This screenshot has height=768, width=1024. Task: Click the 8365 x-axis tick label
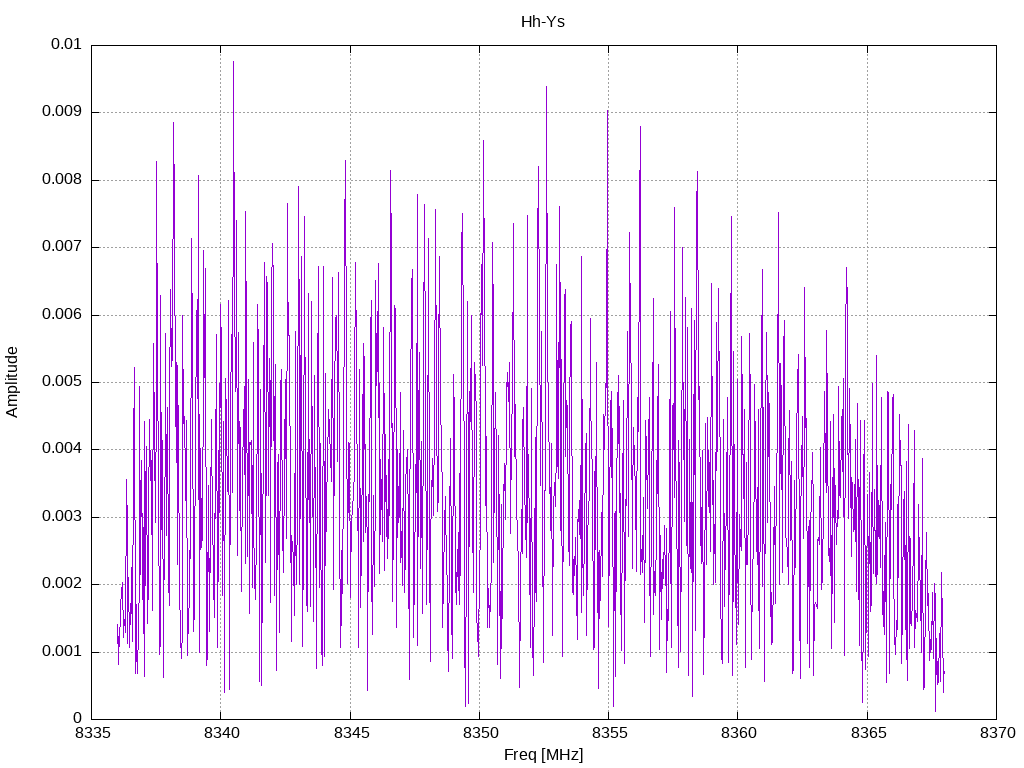(x=868, y=733)
